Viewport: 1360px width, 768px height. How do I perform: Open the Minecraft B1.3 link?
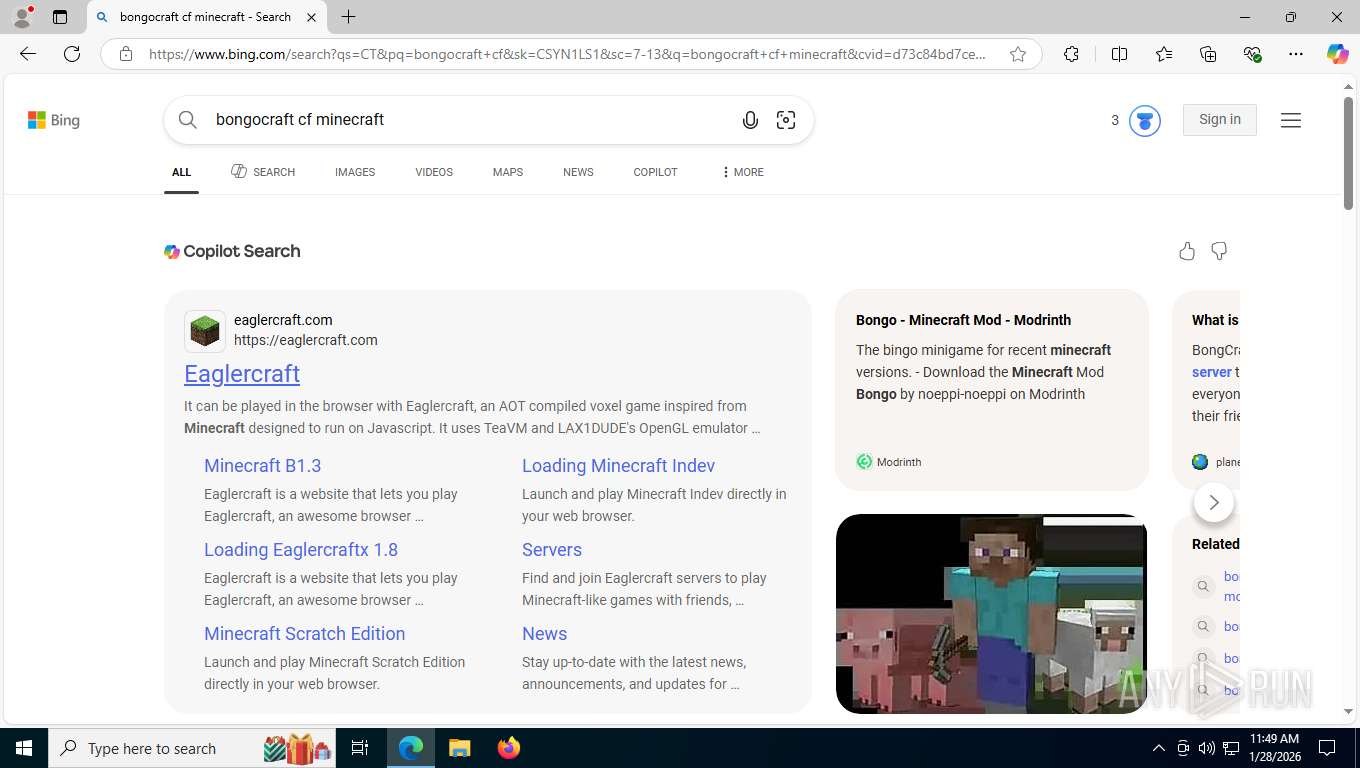262,466
